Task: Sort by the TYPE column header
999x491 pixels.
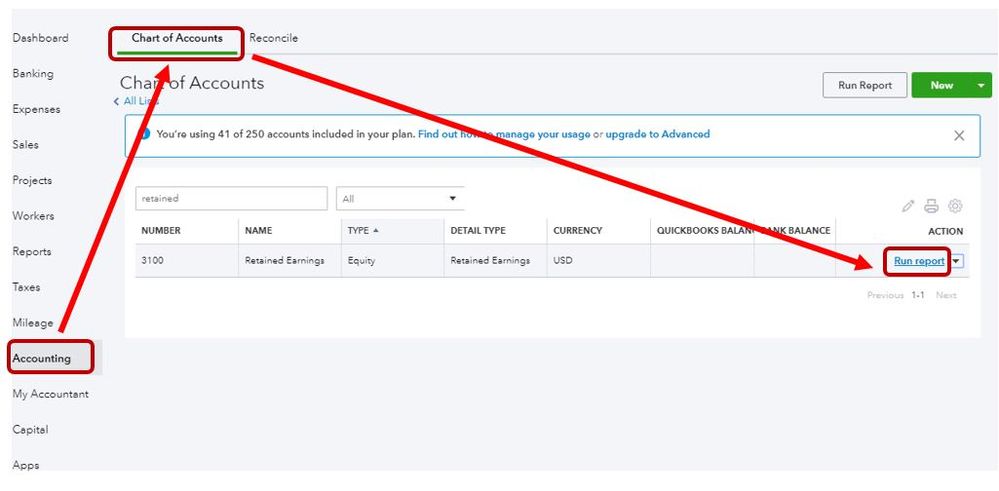Action: (x=363, y=231)
